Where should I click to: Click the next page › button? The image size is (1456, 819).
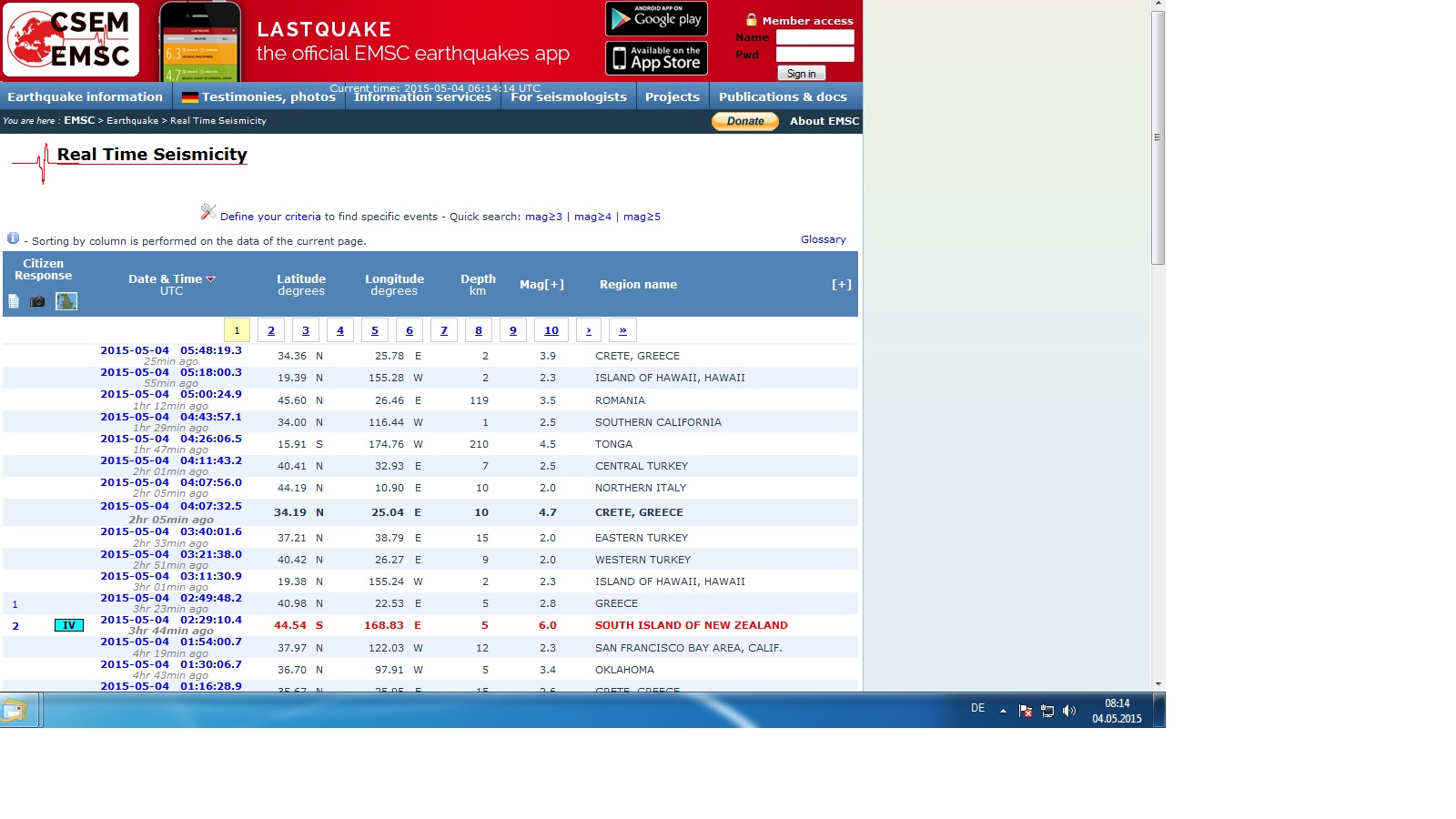coord(589,330)
